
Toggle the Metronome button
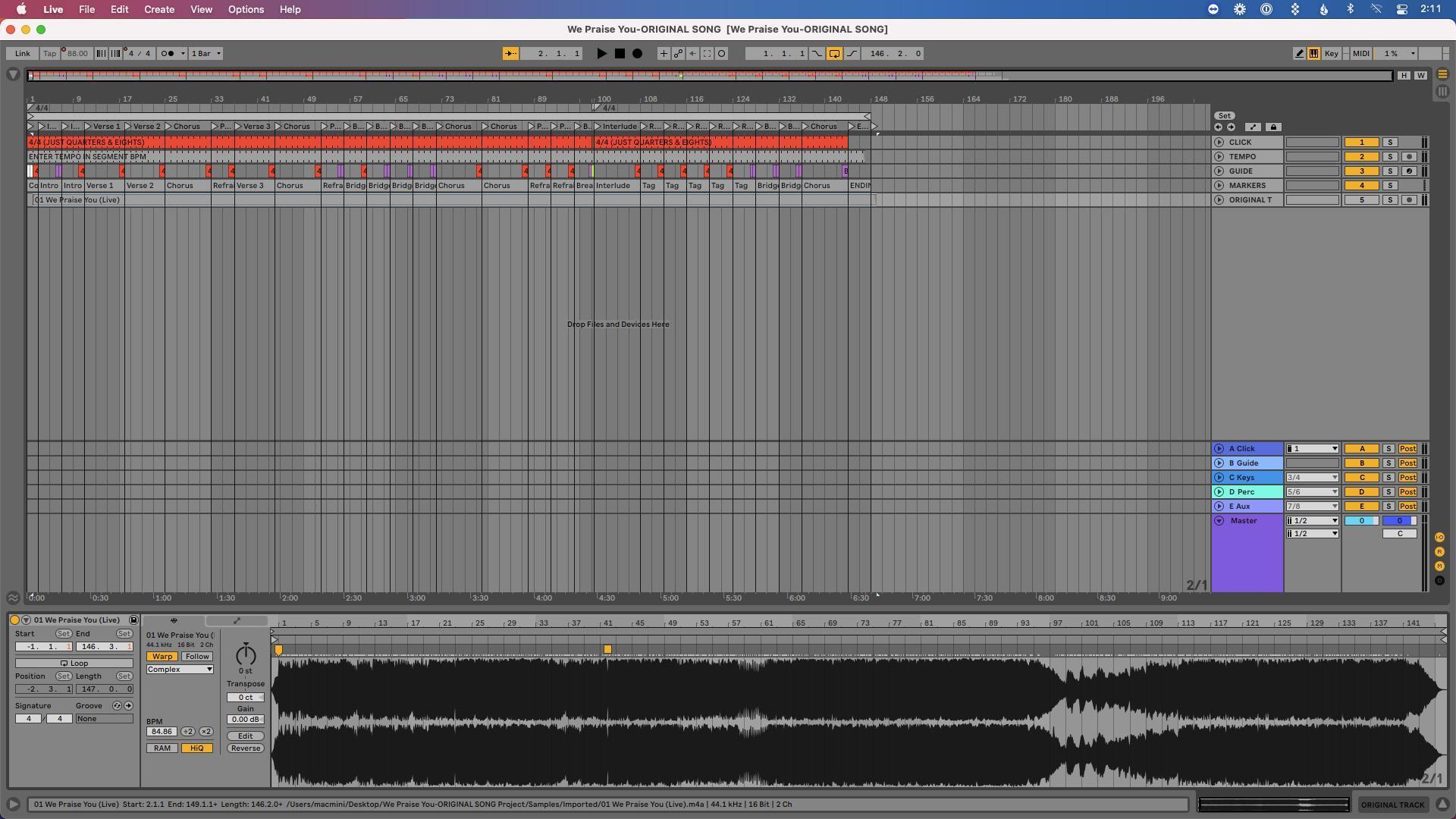pos(168,54)
